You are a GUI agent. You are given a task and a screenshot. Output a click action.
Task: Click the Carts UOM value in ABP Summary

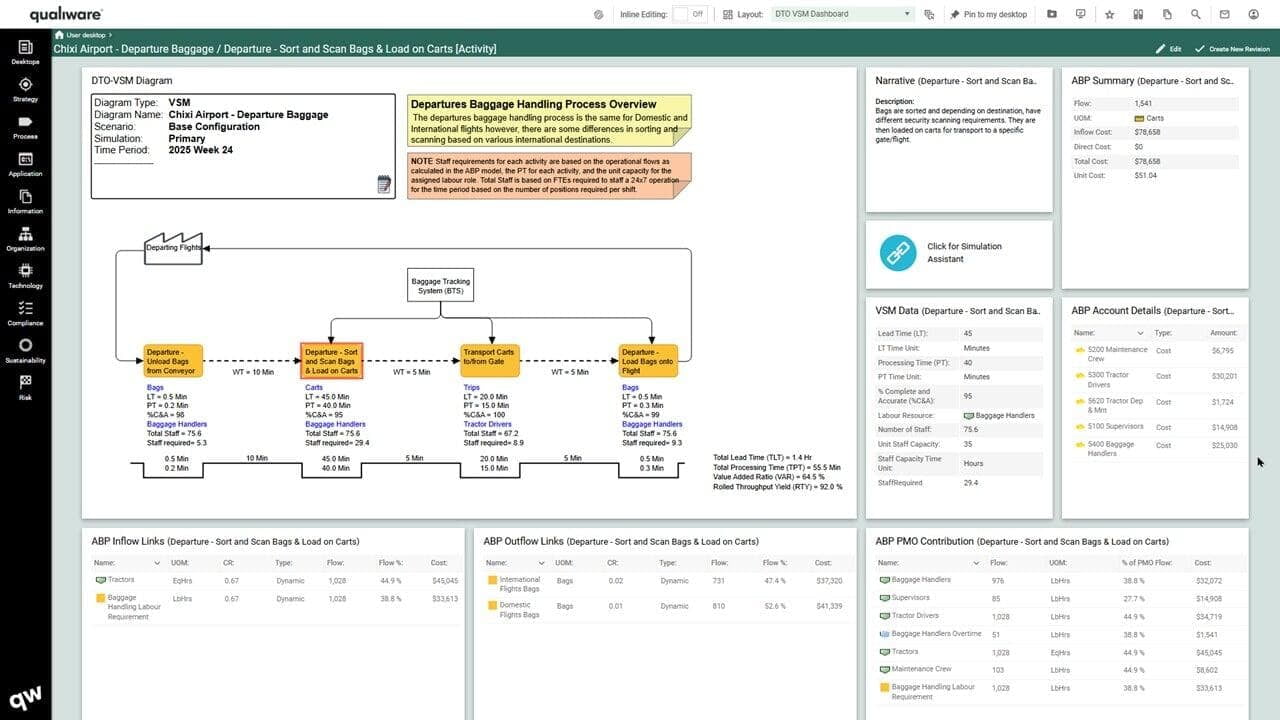pyautogui.click(x=1150, y=118)
